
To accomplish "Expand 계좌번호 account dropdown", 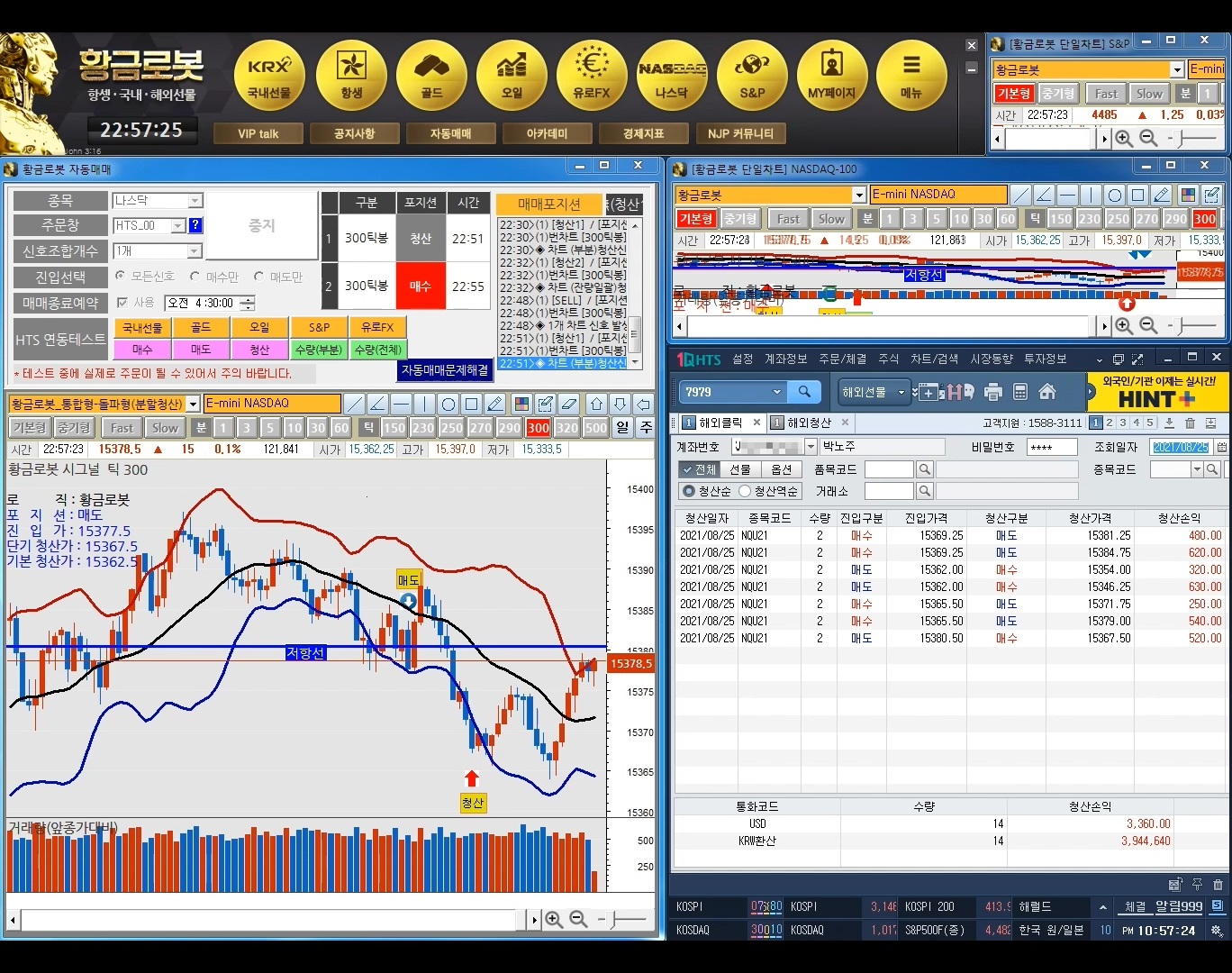I will [x=811, y=447].
